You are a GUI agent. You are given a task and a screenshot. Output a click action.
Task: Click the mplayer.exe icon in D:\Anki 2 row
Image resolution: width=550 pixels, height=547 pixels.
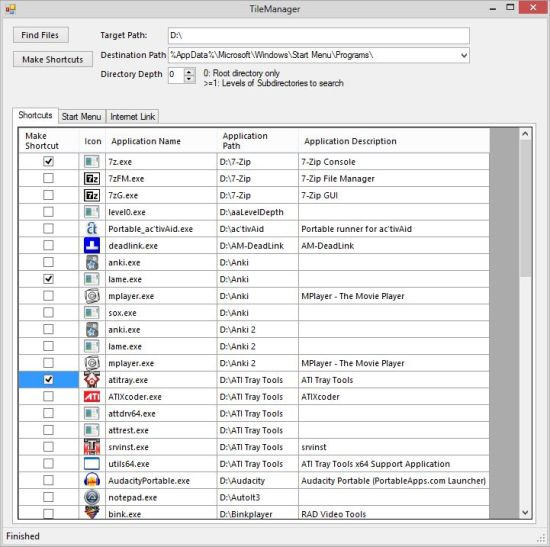(92, 363)
